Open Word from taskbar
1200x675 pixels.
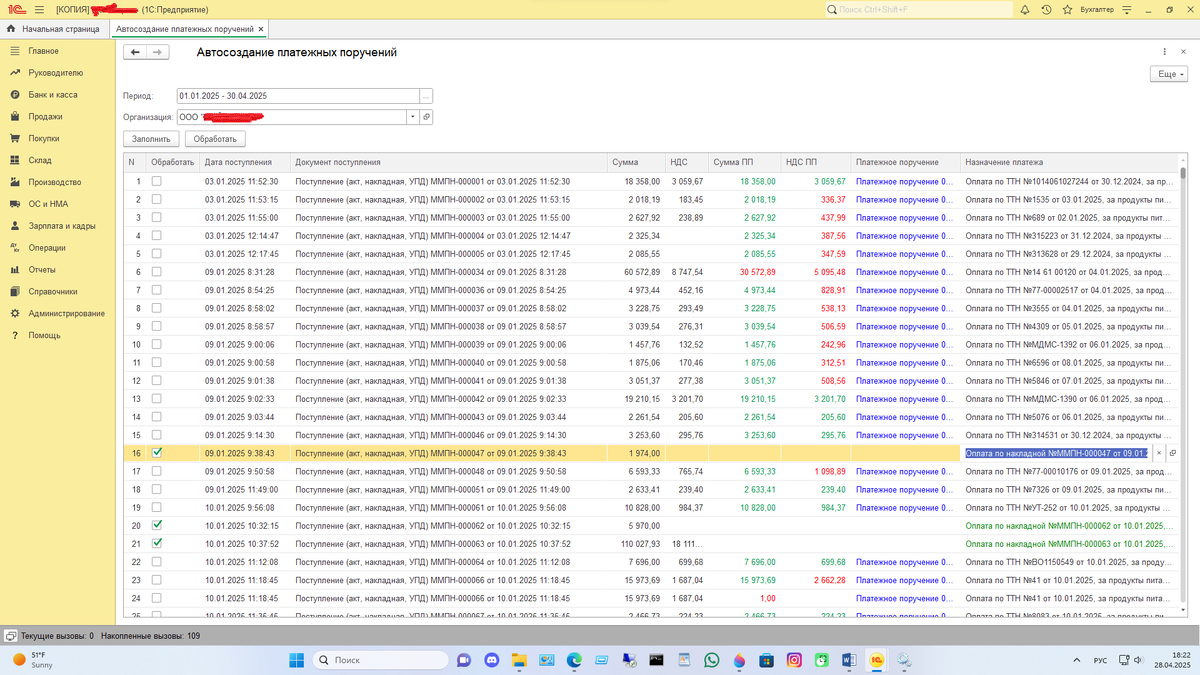point(849,660)
